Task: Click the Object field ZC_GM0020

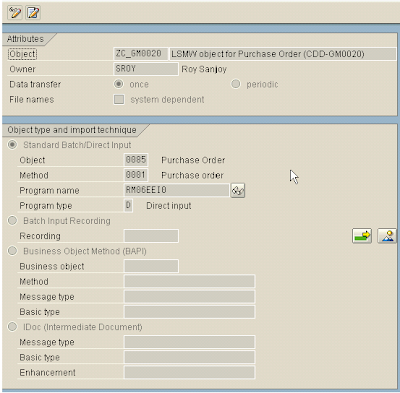Action: (x=140, y=54)
